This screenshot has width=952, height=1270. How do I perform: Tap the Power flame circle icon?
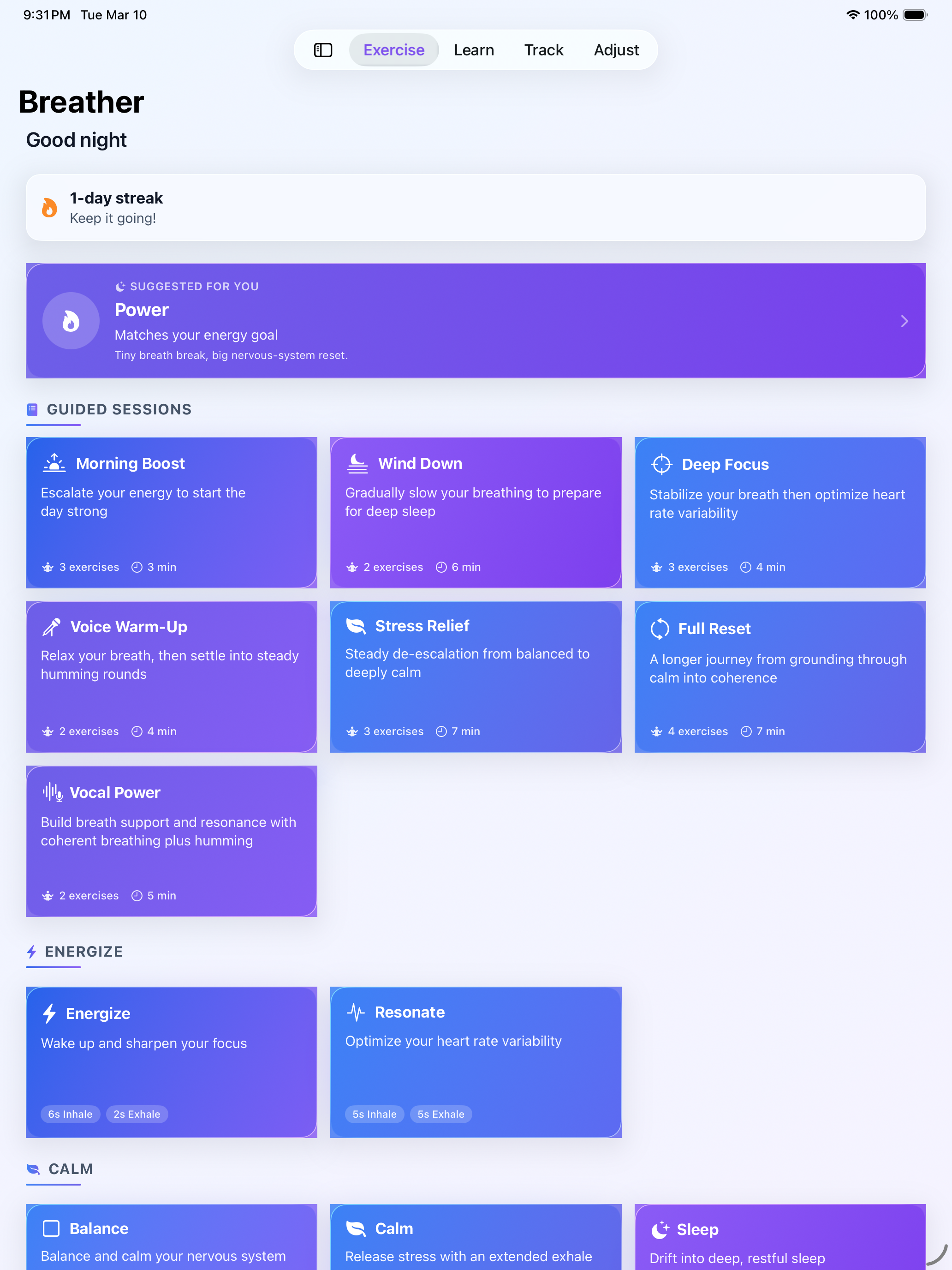click(x=71, y=321)
